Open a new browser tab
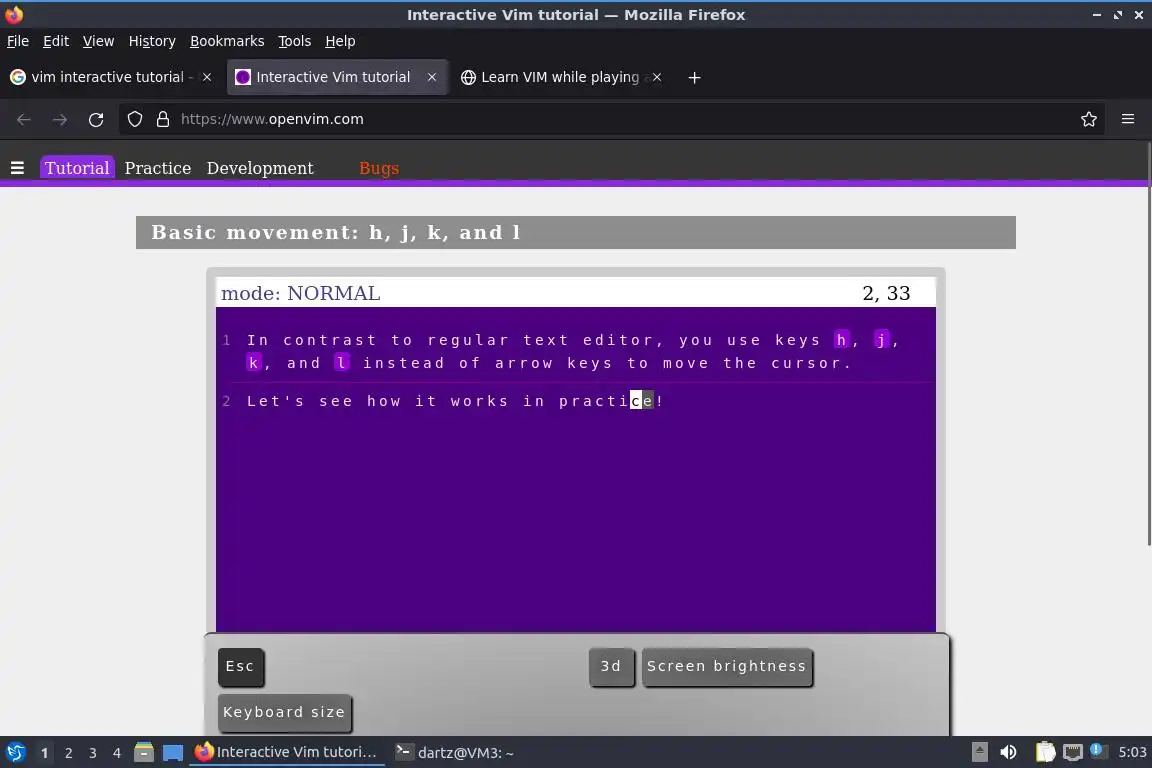 (694, 77)
